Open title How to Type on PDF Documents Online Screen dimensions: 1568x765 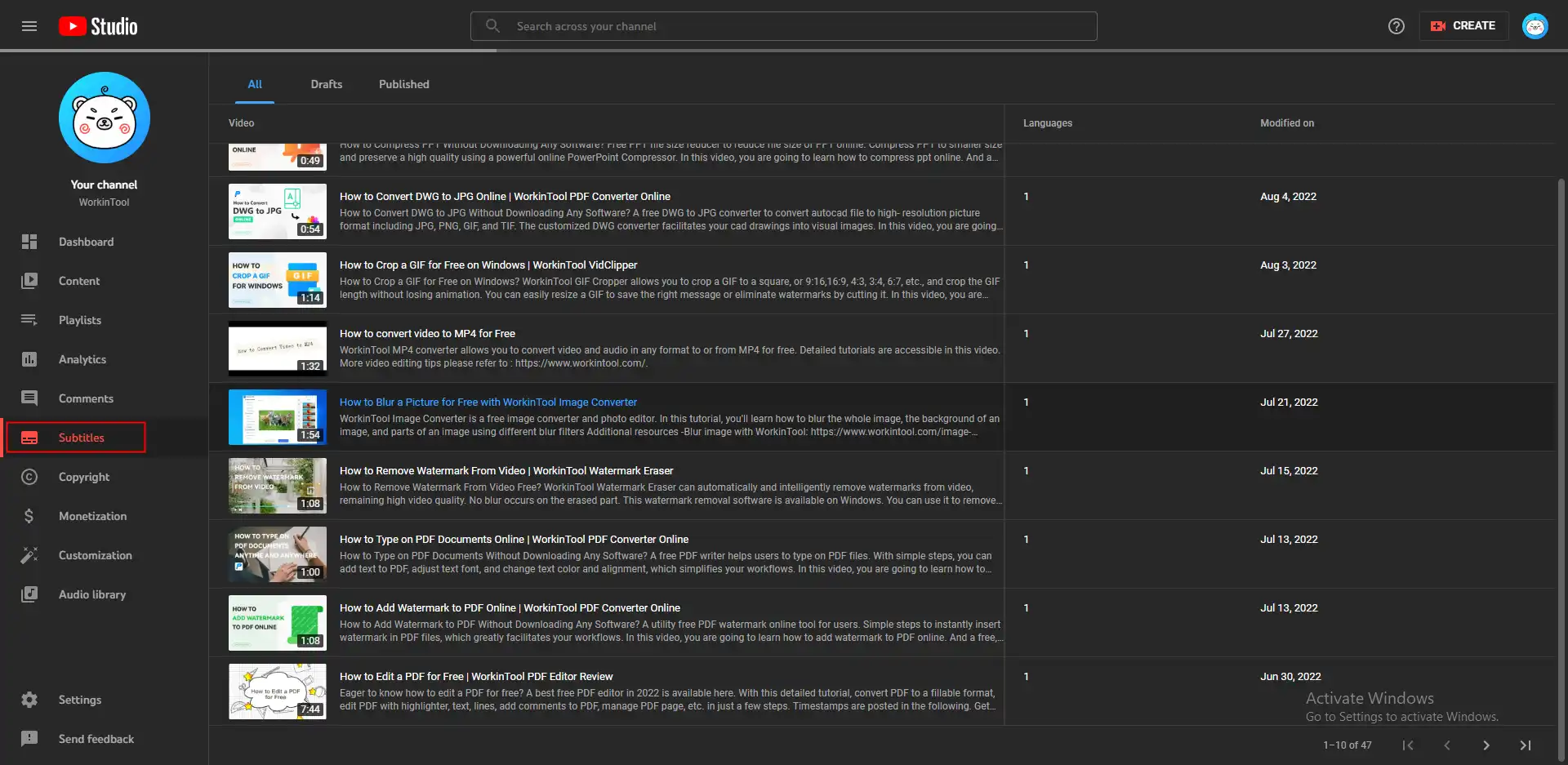(x=514, y=540)
